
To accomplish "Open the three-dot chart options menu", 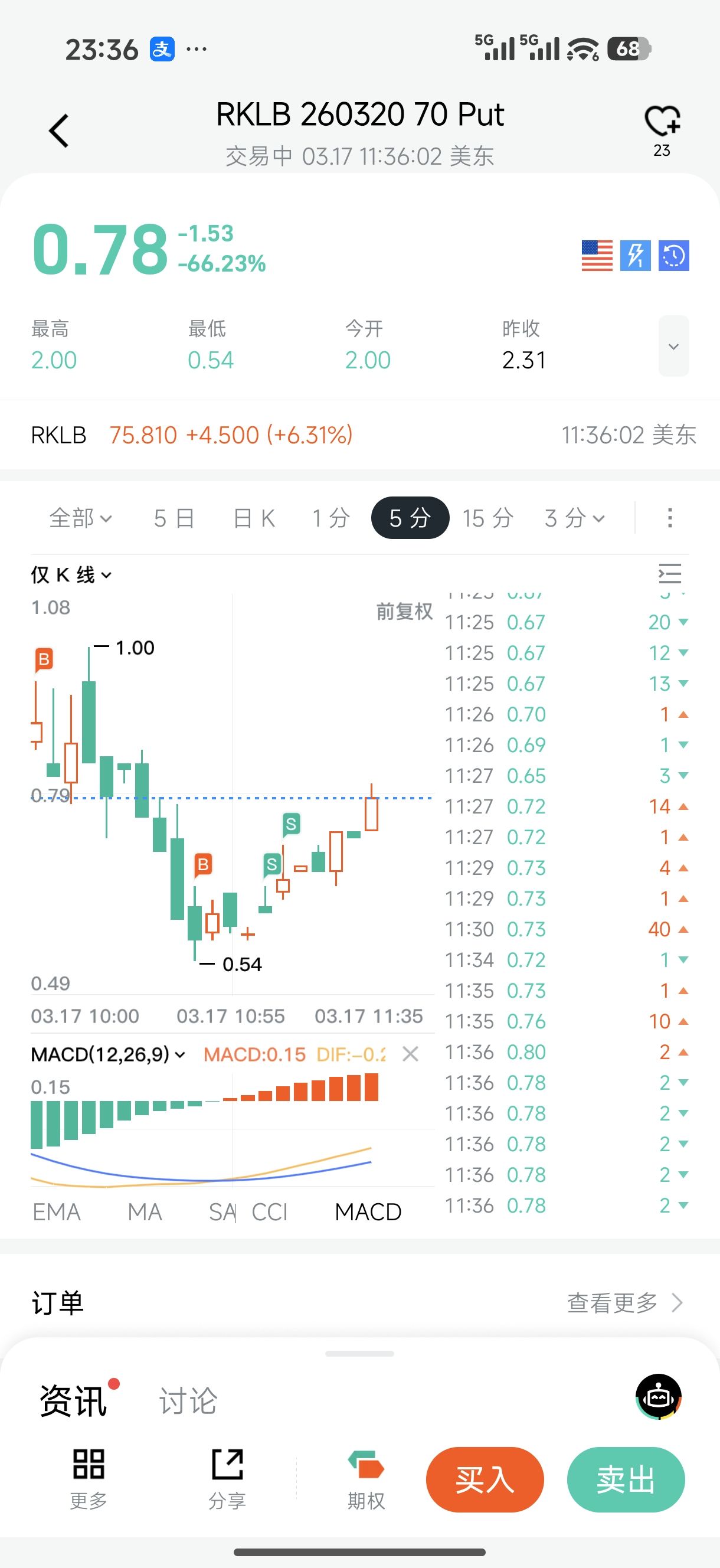I will pos(669,518).
